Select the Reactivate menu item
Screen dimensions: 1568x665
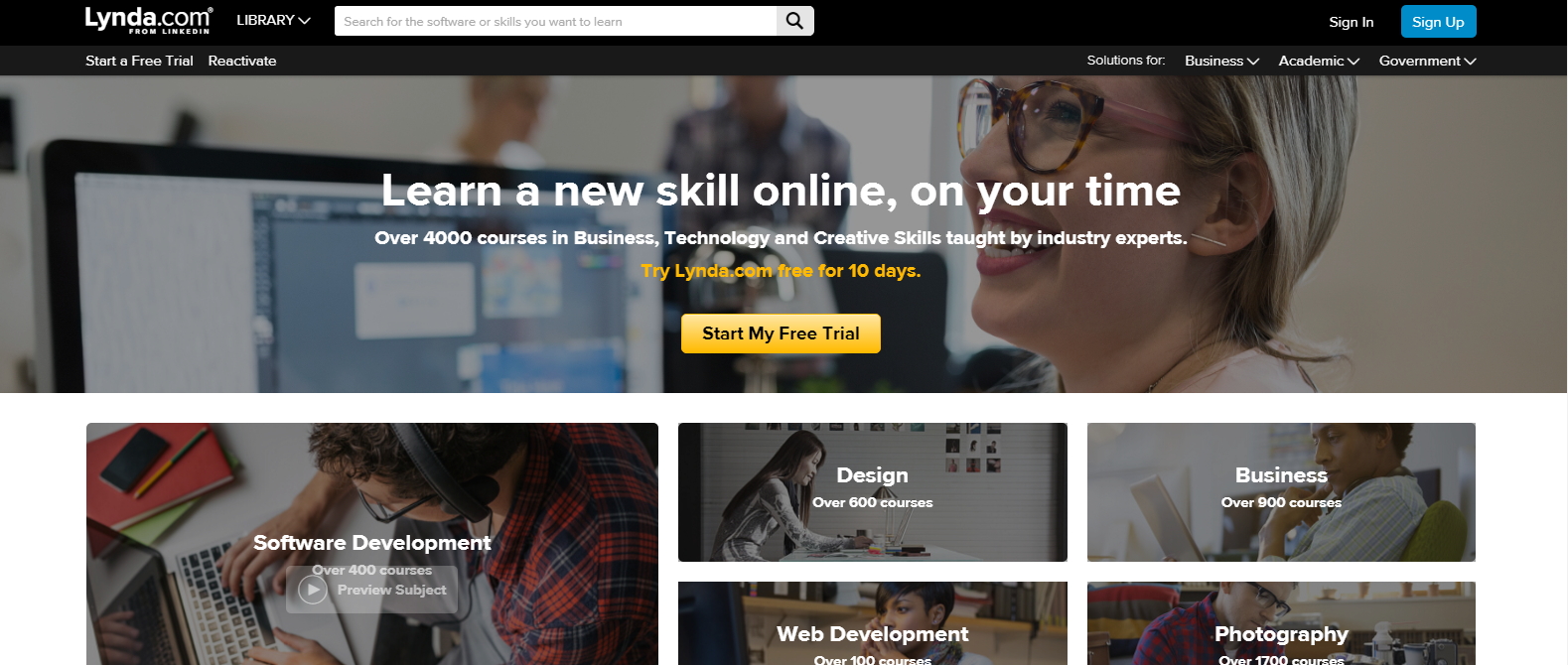(x=242, y=61)
